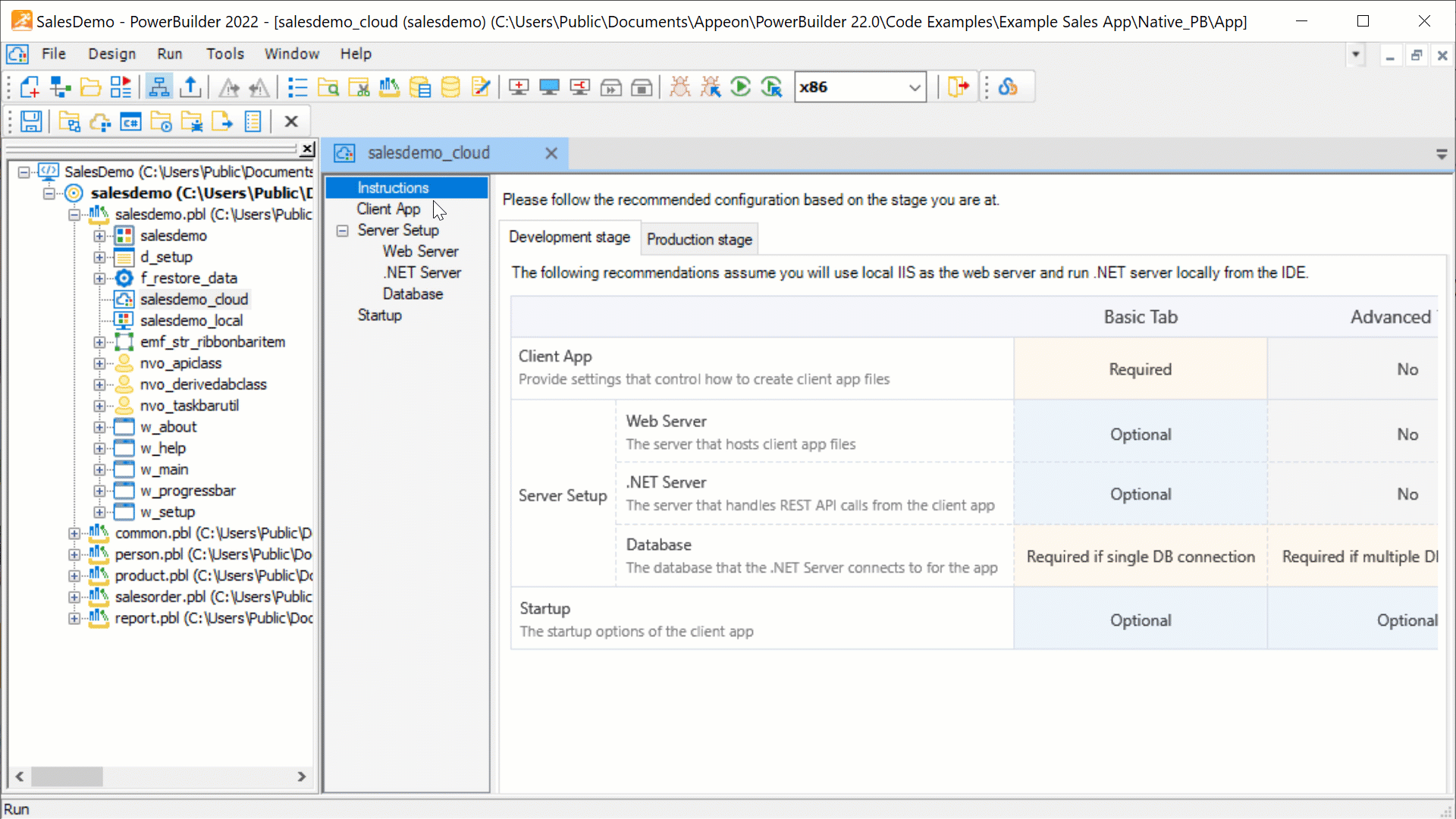Screen dimensions: 1456x819
Task: Select Web Server in the navigation list
Action: pyautogui.click(x=420, y=252)
